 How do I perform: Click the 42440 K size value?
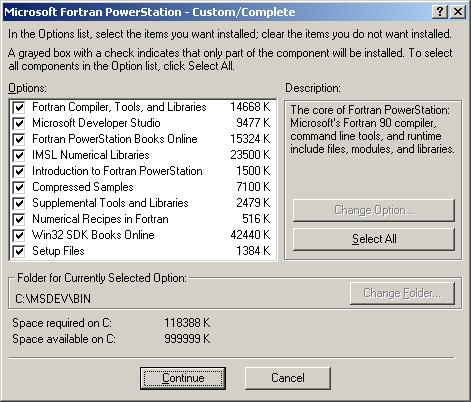coord(250,235)
